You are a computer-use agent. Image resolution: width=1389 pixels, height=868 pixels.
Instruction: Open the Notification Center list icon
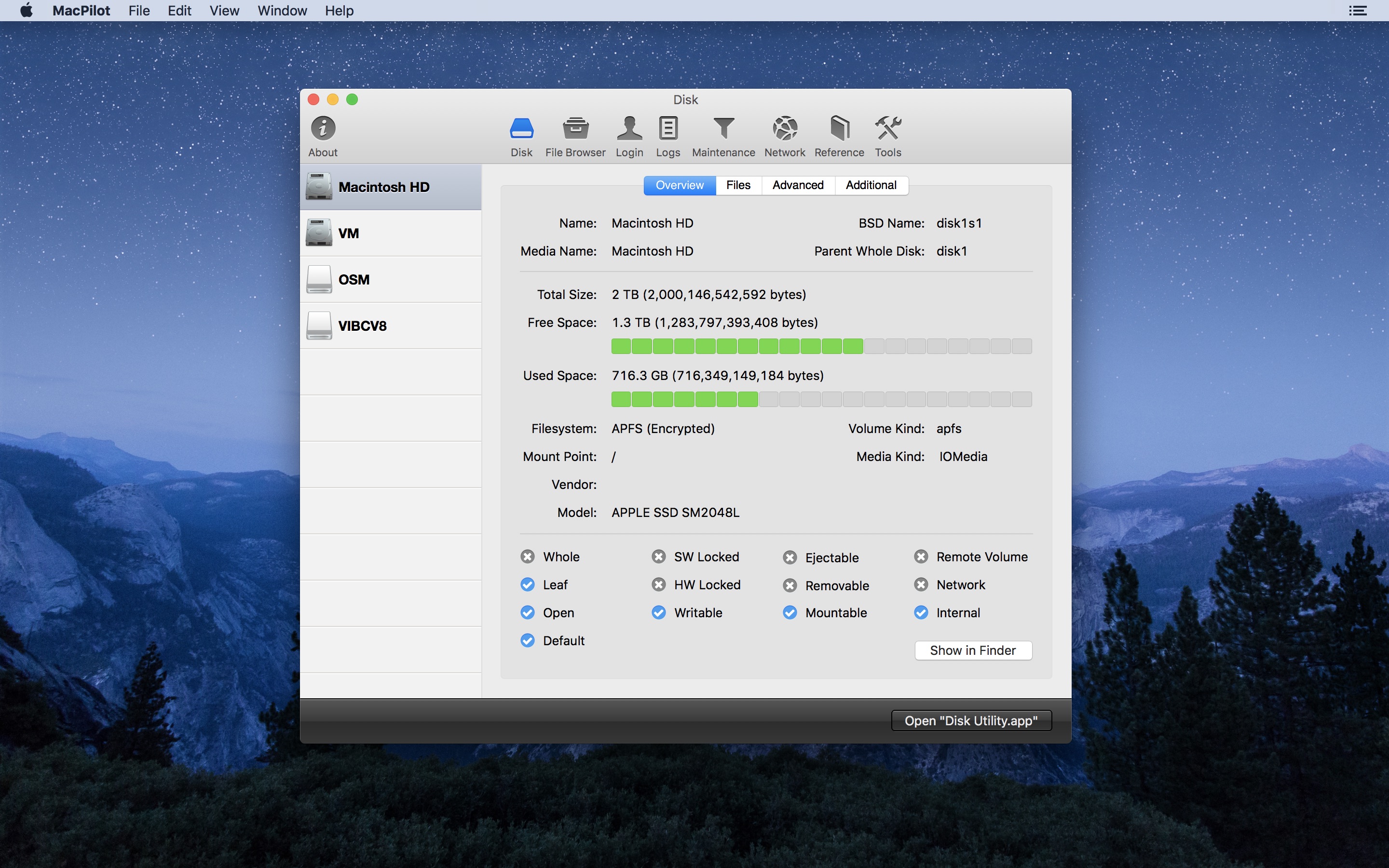point(1358,10)
